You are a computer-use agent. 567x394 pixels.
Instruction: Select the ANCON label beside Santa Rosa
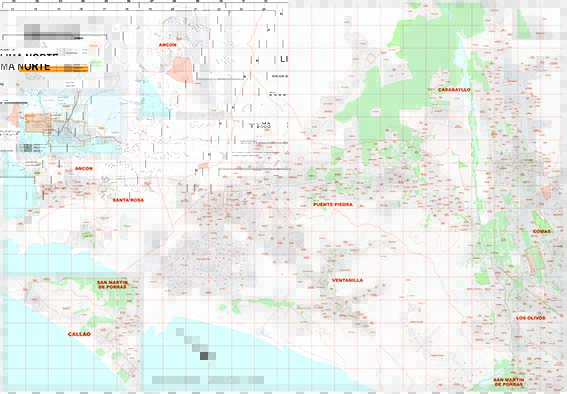pyautogui.click(x=84, y=168)
